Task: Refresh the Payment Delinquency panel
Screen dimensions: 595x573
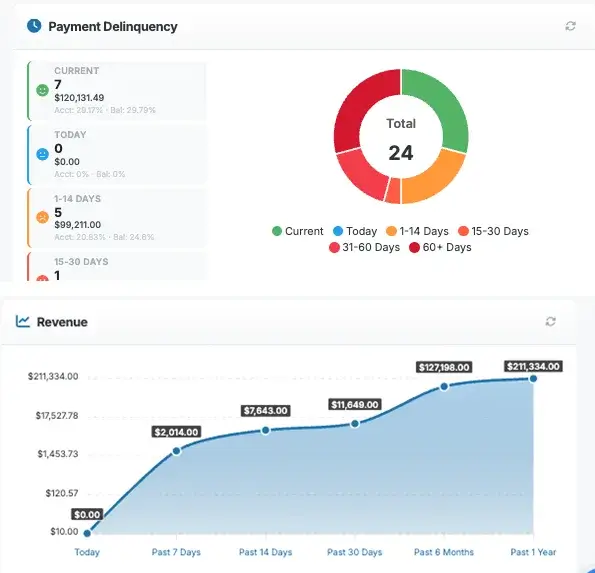Action: point(570,26)
